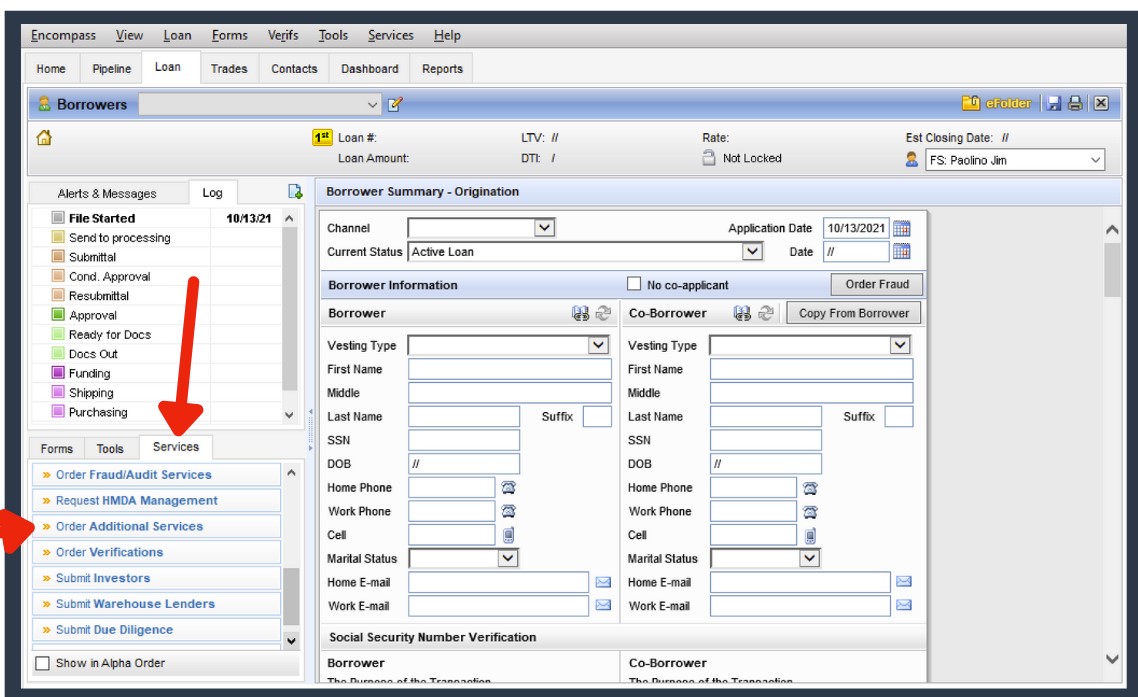Switch to the Pipeline tab
The height and width of the screenshot is (697, 1138).
coord(112,68)
